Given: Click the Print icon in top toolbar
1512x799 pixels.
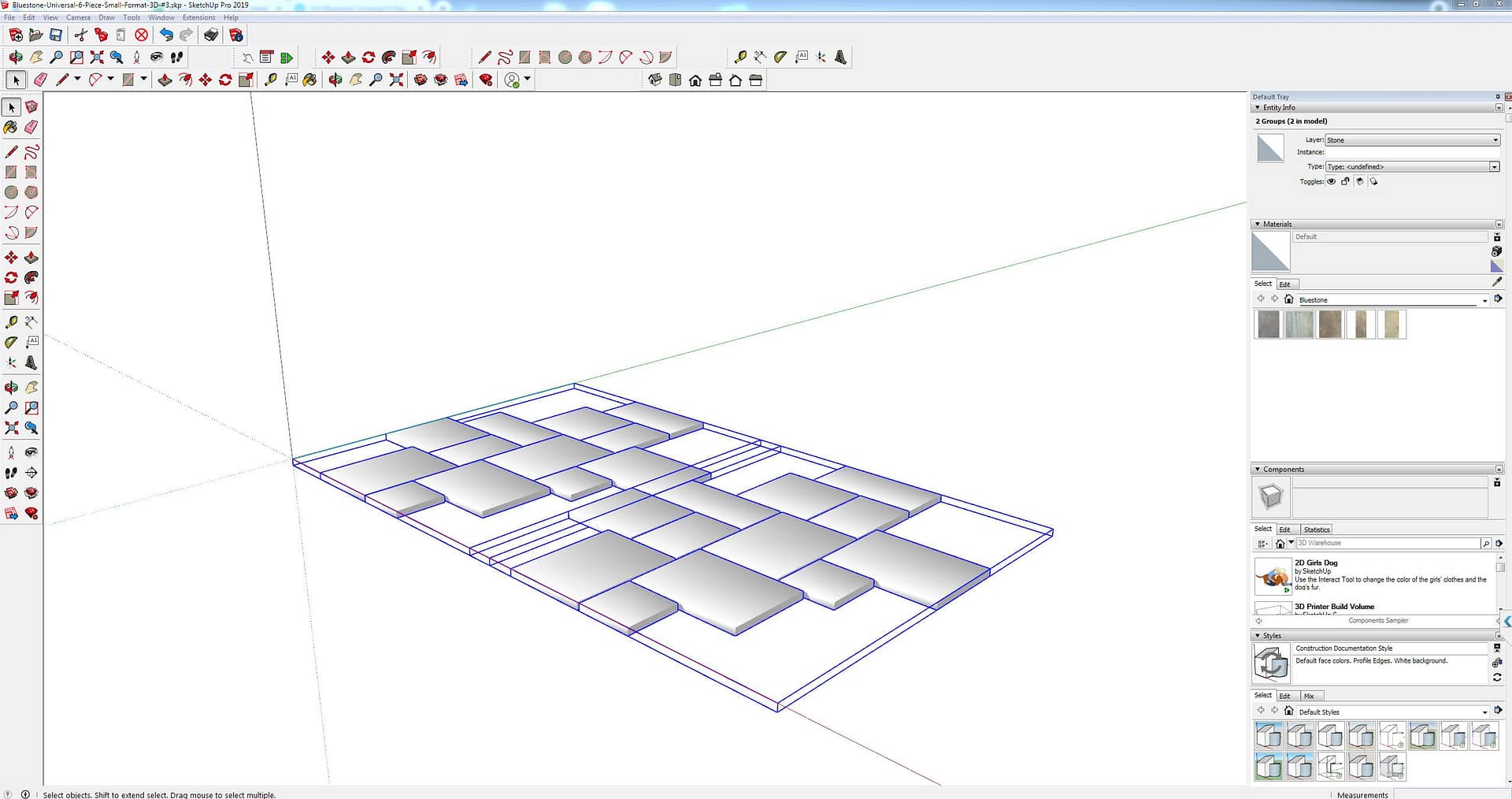Looking at the screenshot, I should point(211,35).
